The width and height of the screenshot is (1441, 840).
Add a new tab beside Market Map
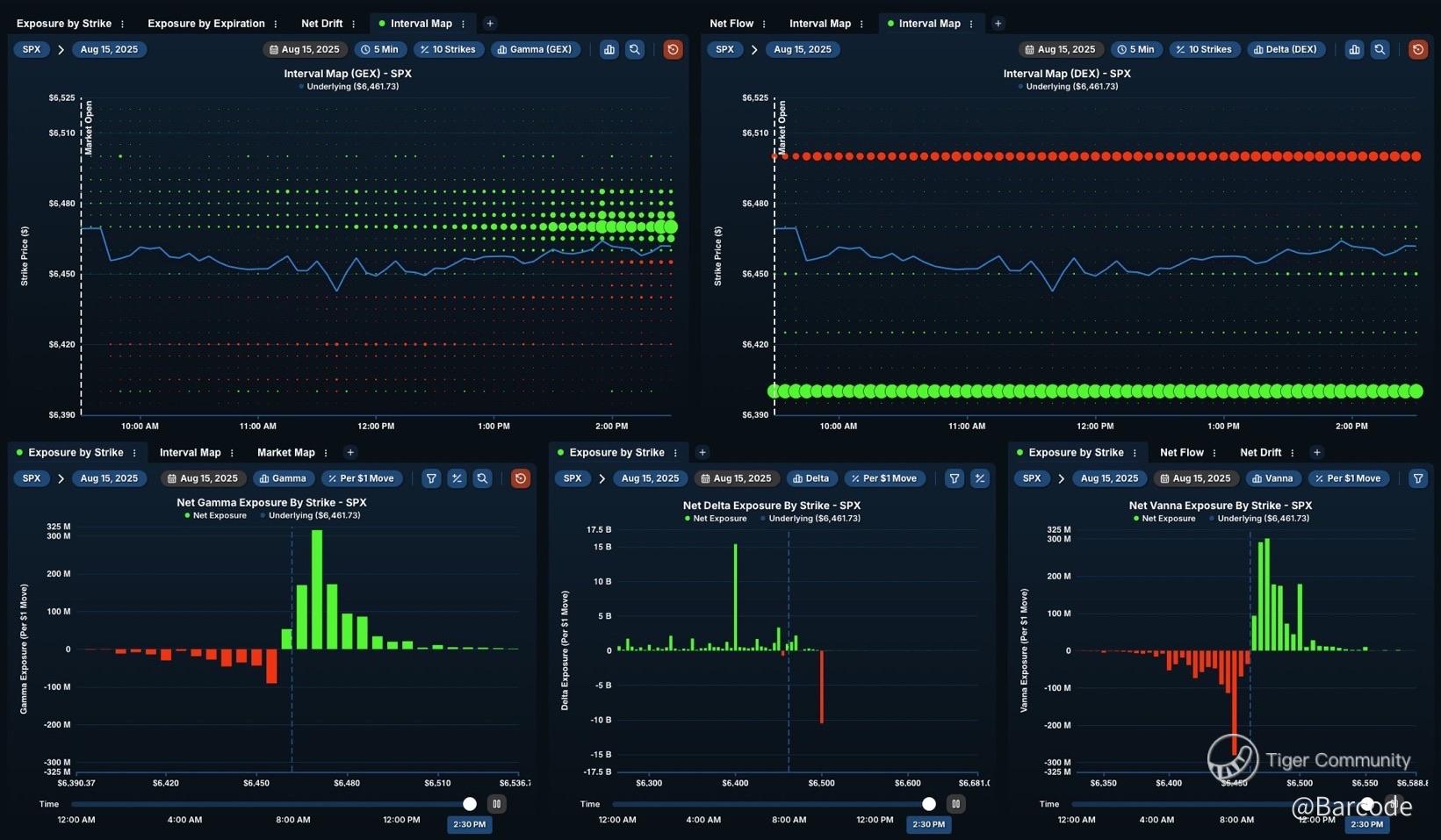[x=350, y=453]
